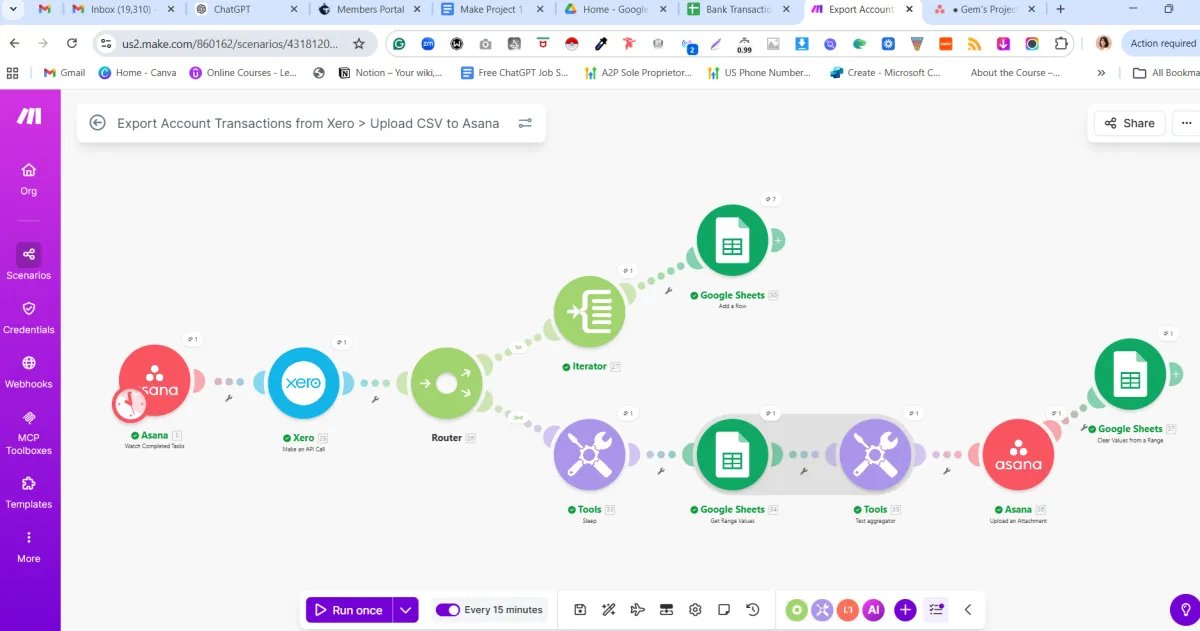Open the clock schedule badge on Asana trigger
Image resolution: width=1200 pixels, height=631 pixels.
point(130,403)
